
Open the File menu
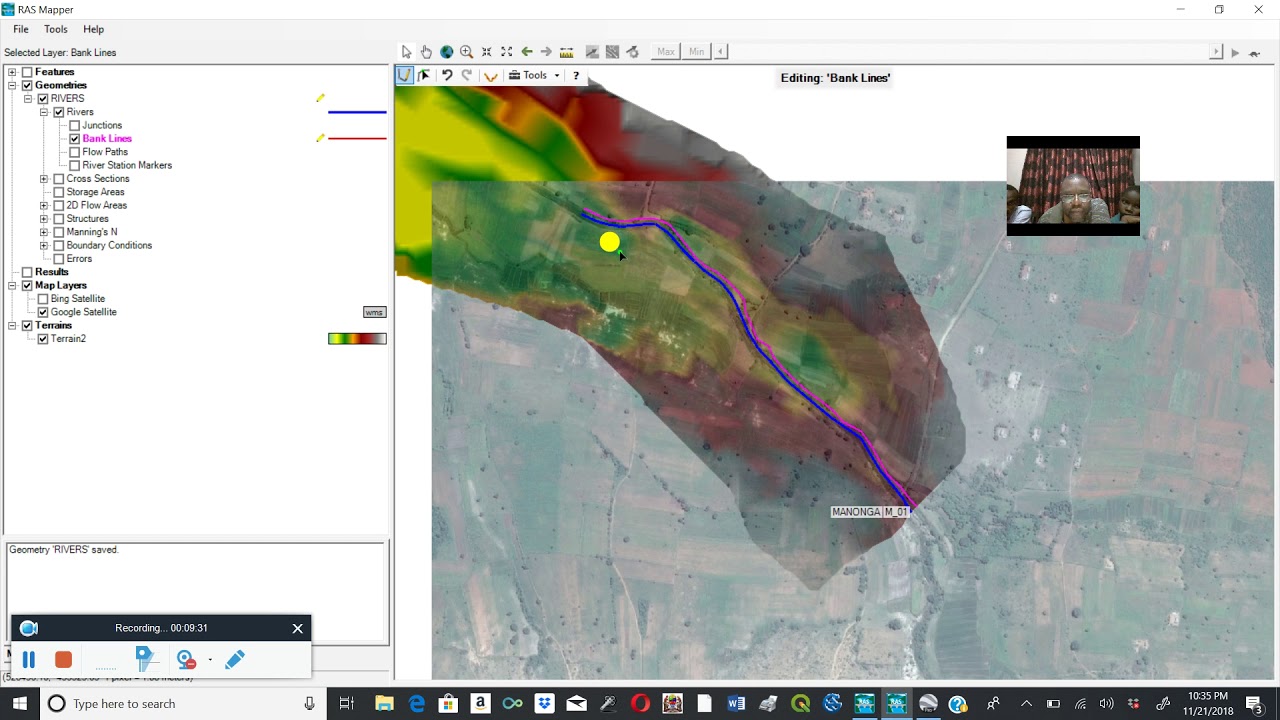coord(20,29)
